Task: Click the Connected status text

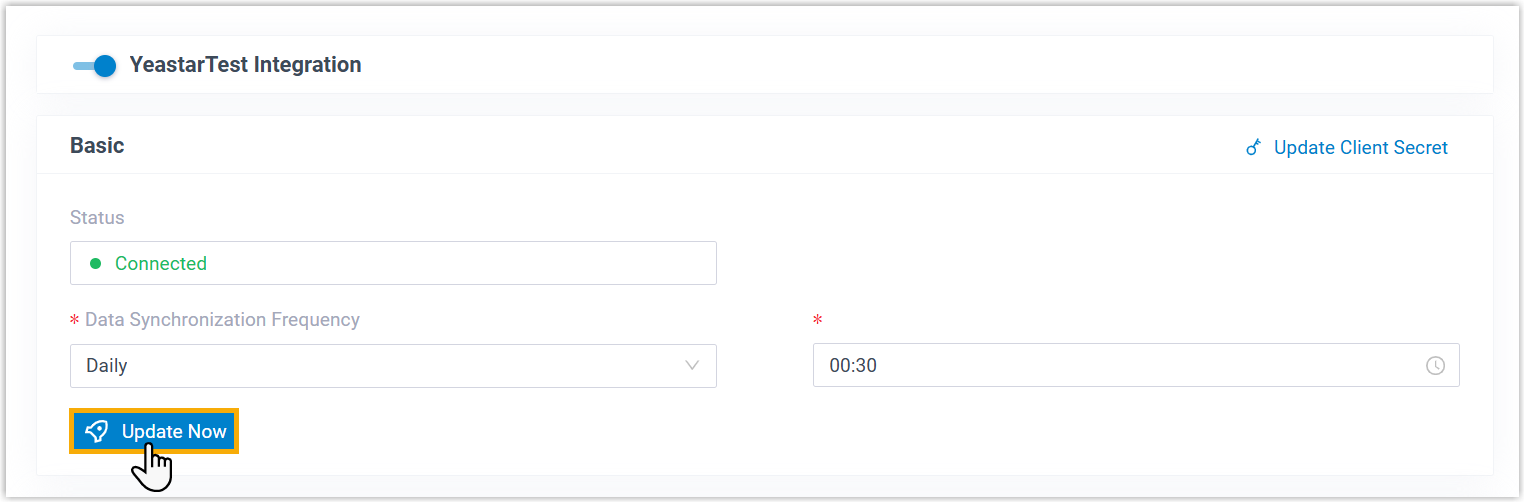Action: 161,264
